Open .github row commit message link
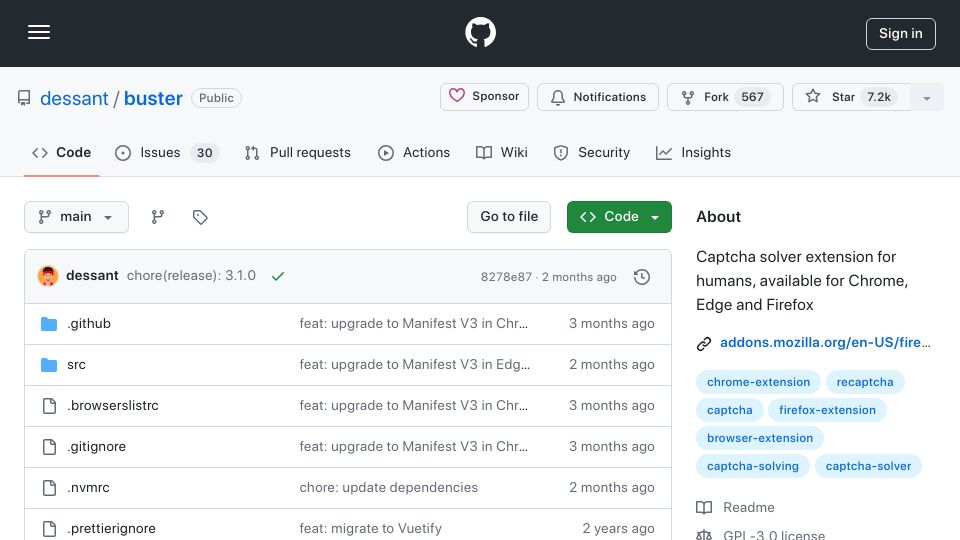 tap(413, 323)
